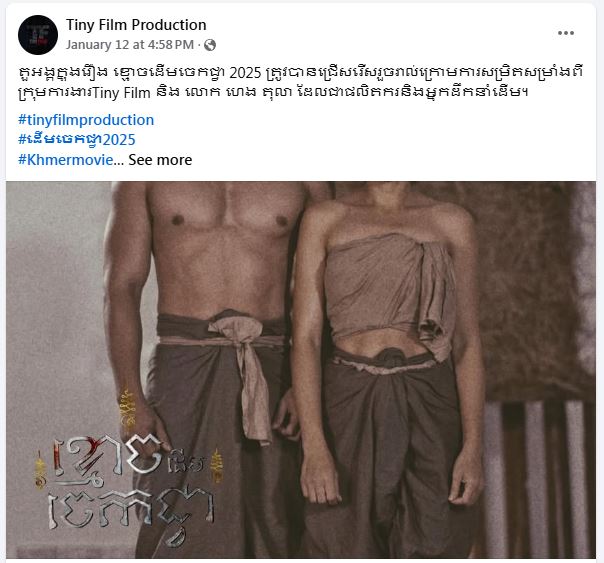This screenshot has height=563, width=604.
Task: Click the Khmer movie title logo on poster
Action: 131,489
